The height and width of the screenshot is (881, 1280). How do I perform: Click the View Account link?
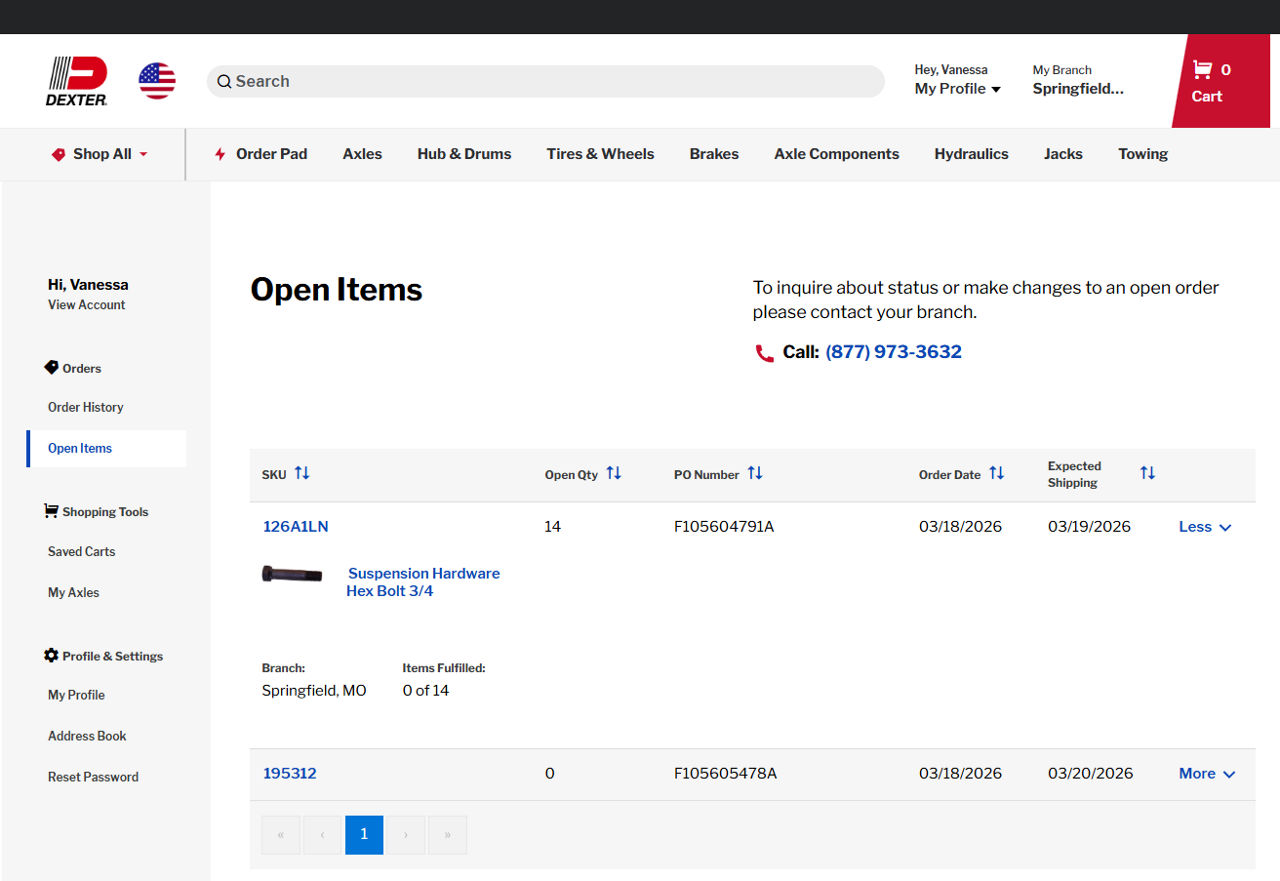click(87, 305)
